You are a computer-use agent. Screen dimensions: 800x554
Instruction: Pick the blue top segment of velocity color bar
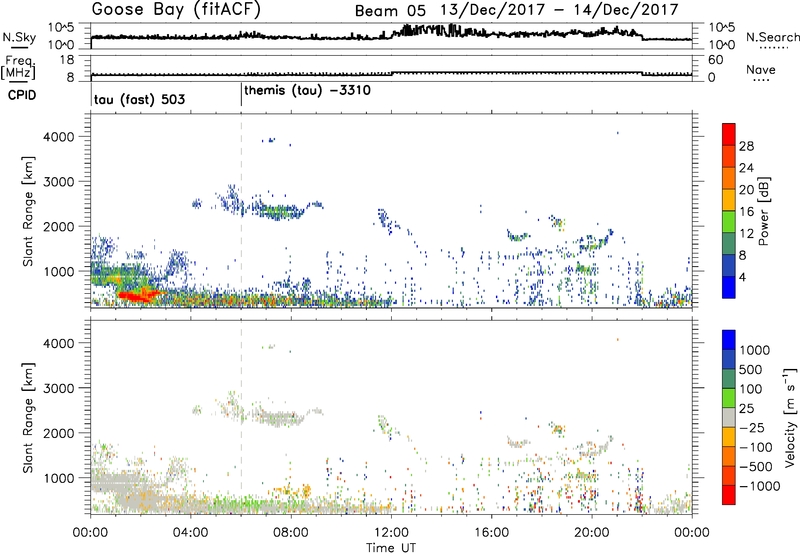click(x=729, y=340)
